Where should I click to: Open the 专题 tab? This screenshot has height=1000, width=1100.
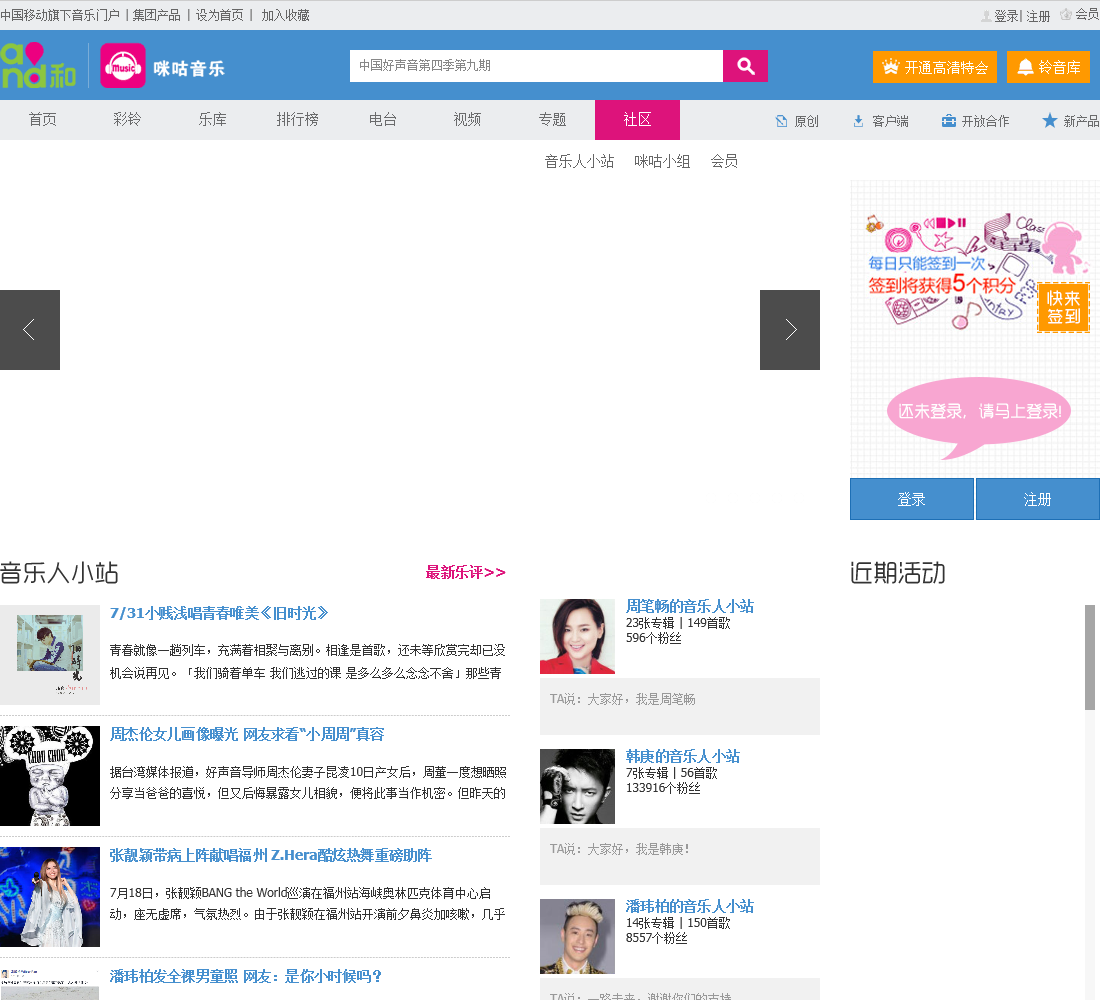tap(552, 119)
